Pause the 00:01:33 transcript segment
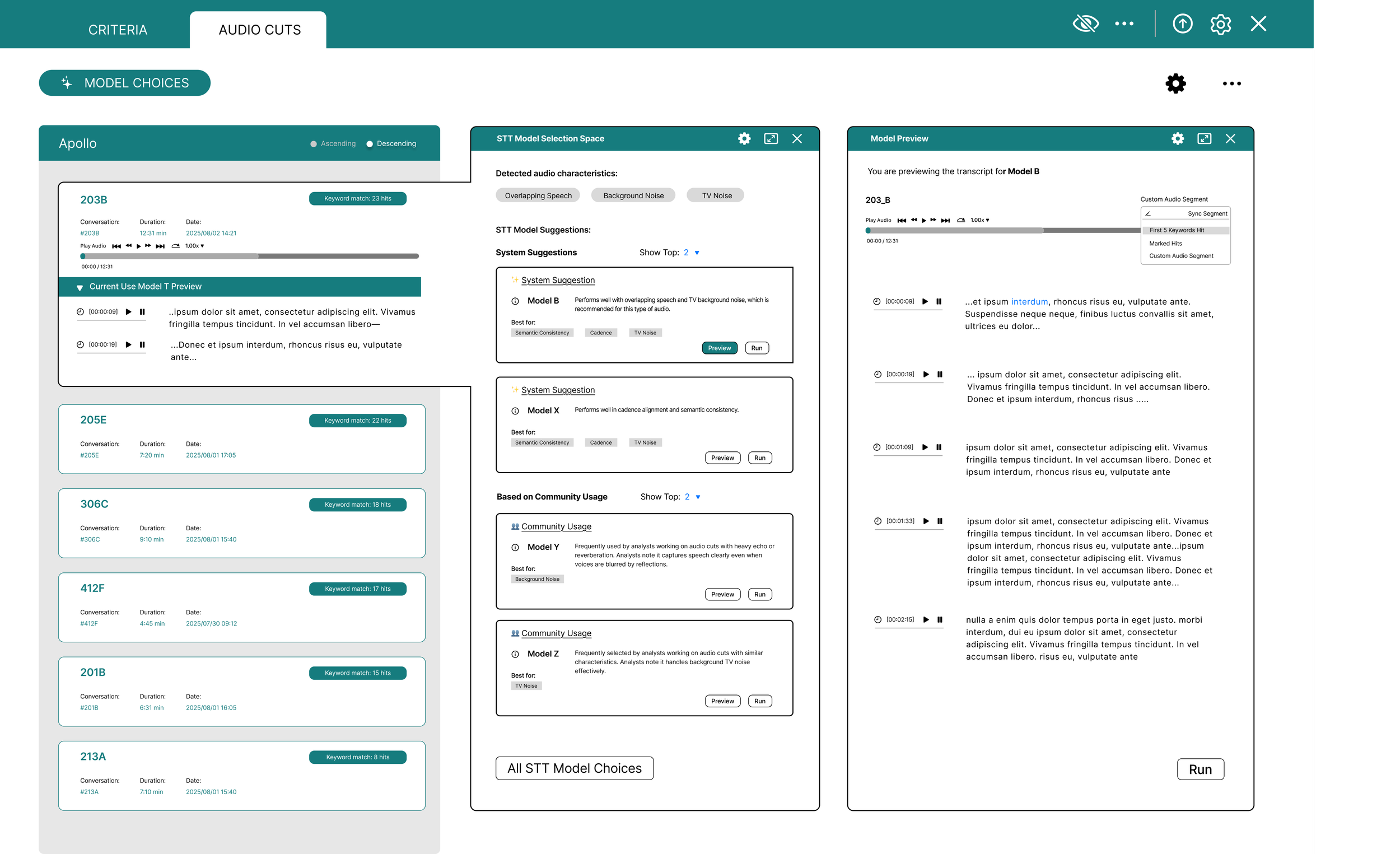 (940, 521)
